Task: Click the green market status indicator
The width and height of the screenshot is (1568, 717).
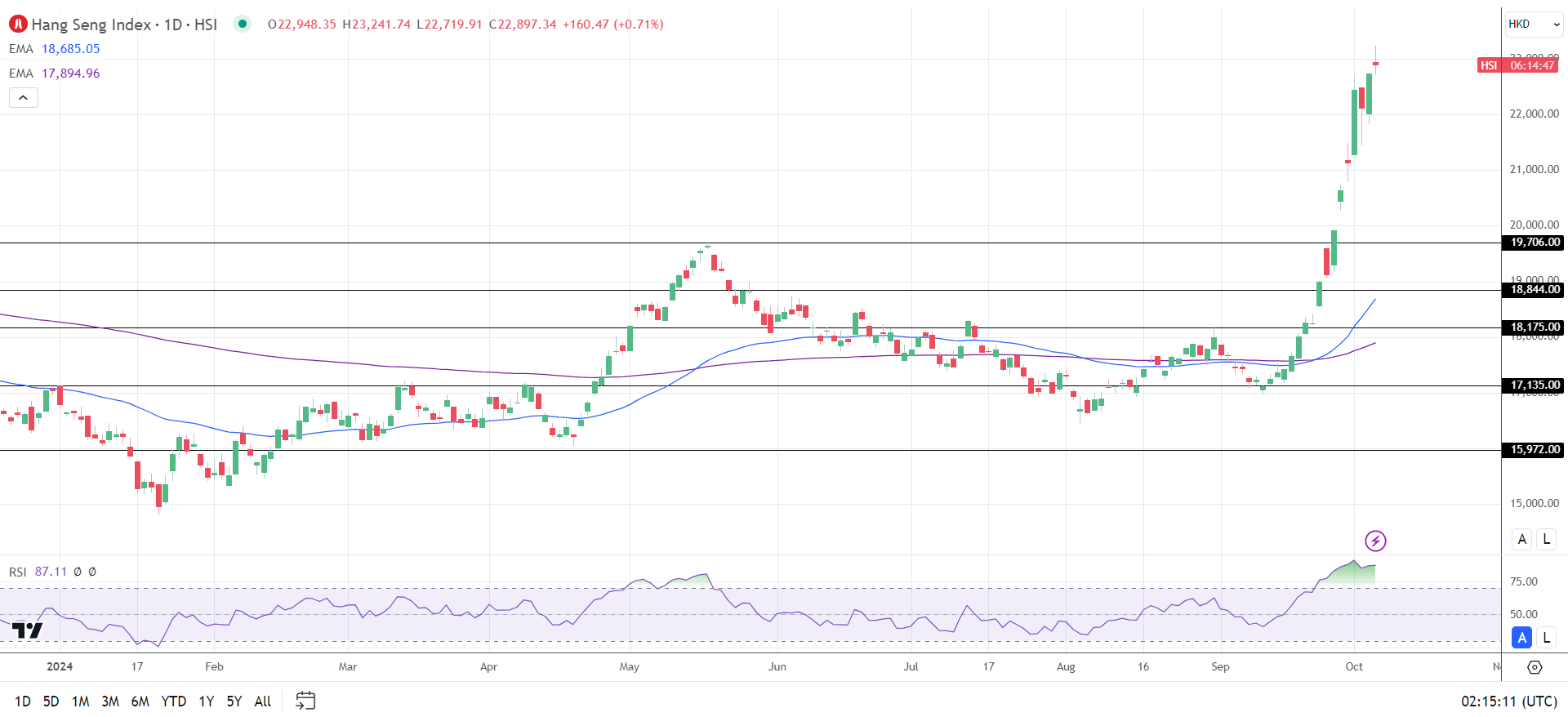Action: tap(242, 24)
